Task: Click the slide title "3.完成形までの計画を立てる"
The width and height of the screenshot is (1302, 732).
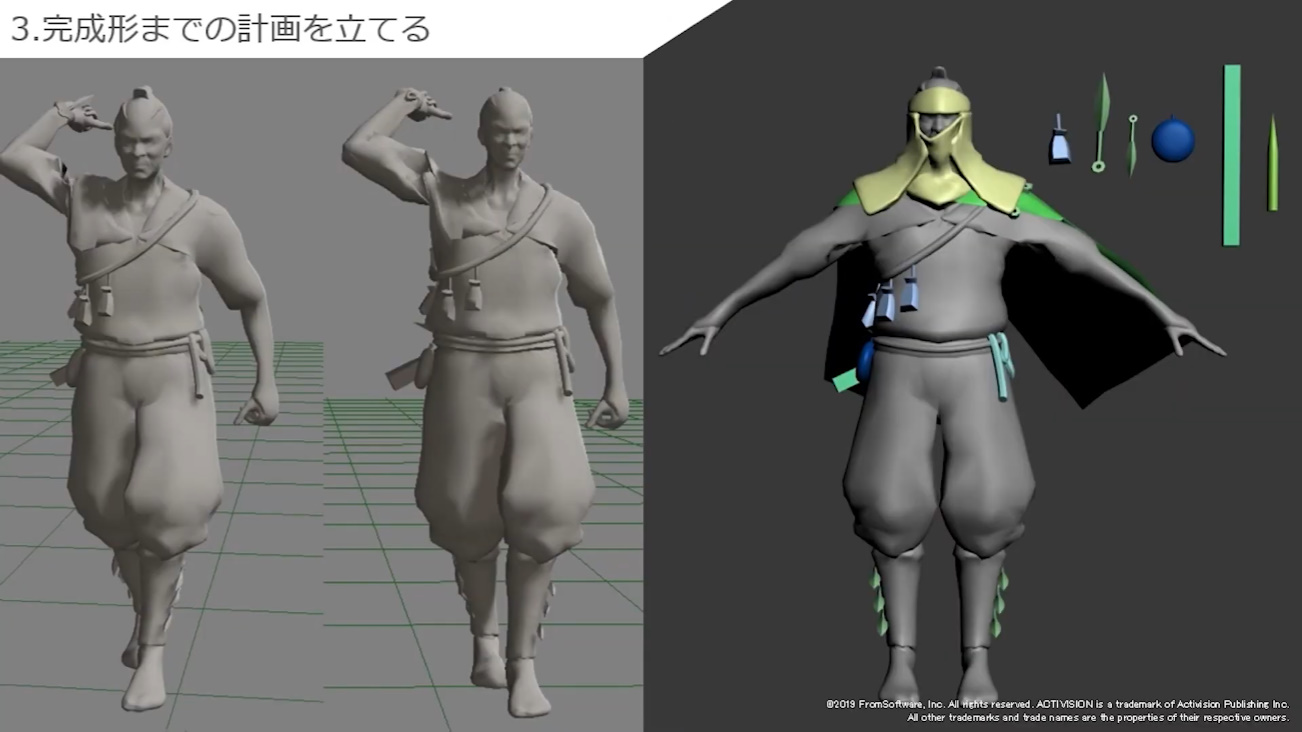Action: click(220, 28)
